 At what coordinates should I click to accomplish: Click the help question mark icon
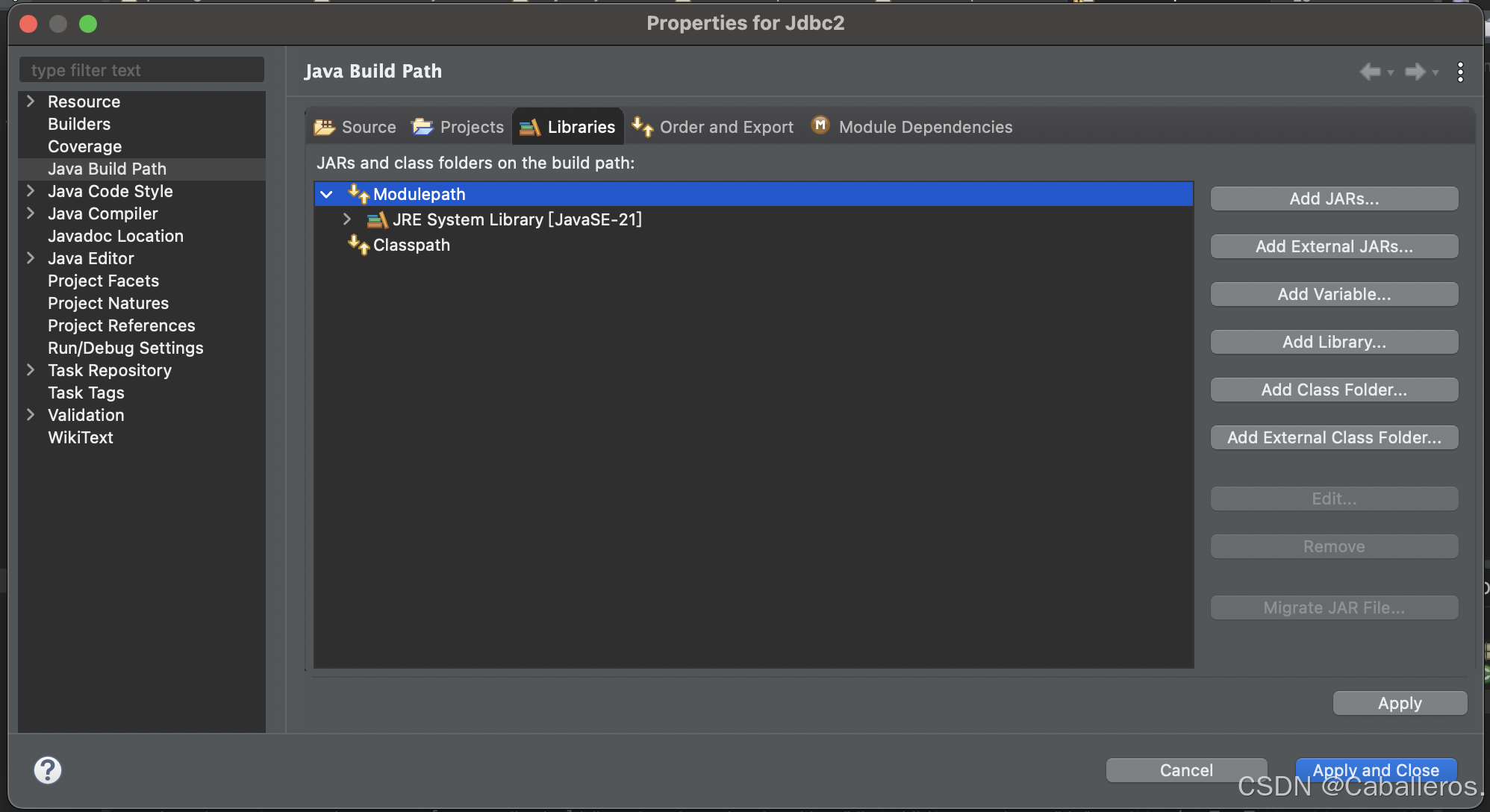[x=48, y=769]
